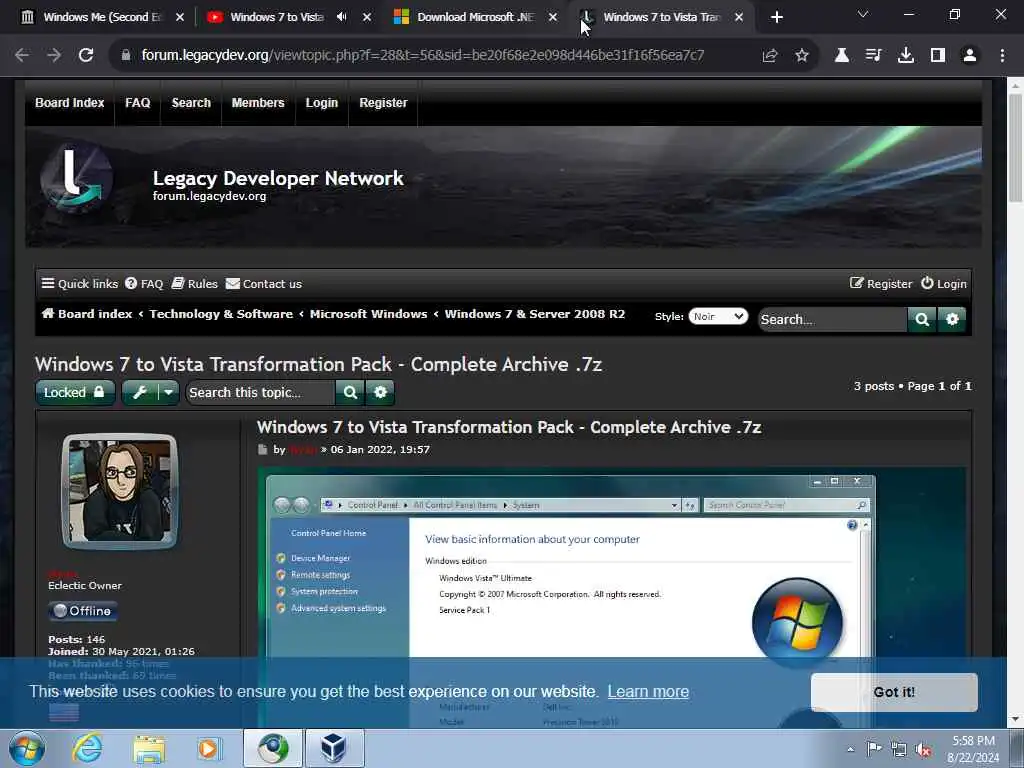The image size is (1024, 768).
Task: Click the forum search magnifier button
Action: click(x=922, y=319)
